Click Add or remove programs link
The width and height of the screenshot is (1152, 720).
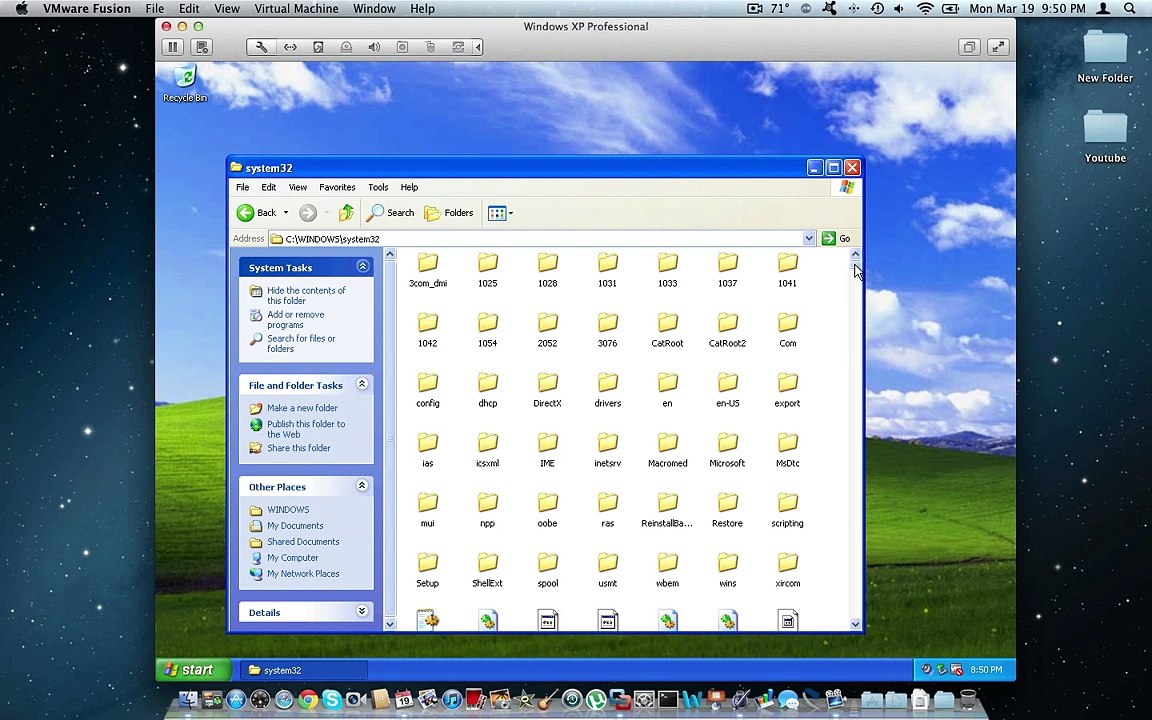click(x=296, y=320)
